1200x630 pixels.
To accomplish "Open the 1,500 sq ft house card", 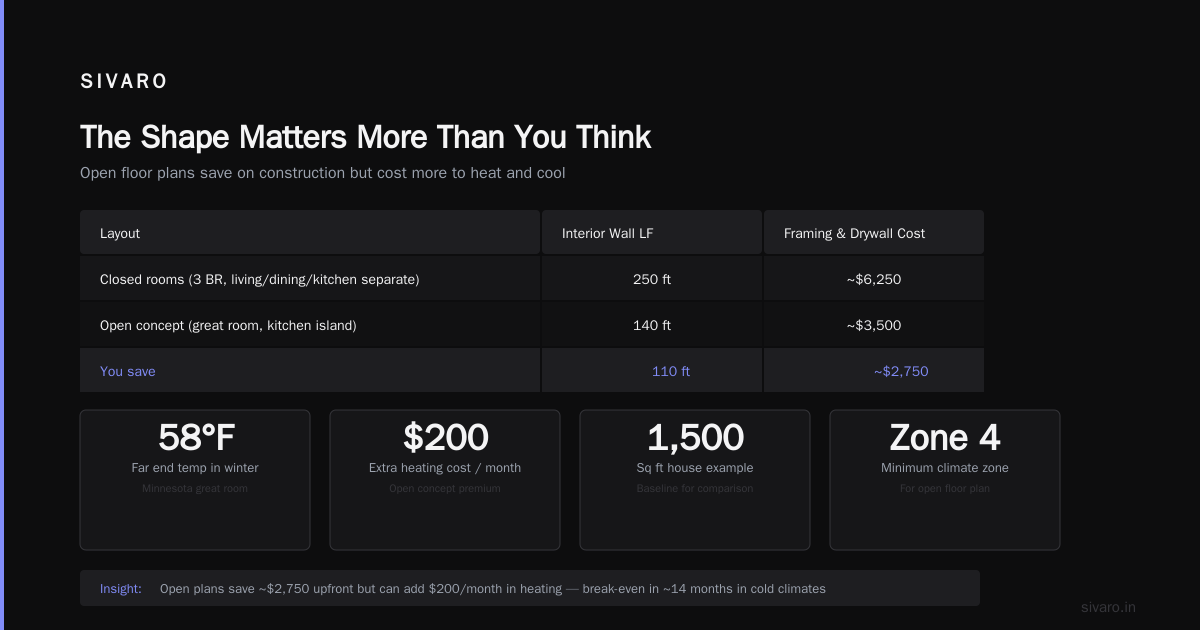I will [695, 480].
